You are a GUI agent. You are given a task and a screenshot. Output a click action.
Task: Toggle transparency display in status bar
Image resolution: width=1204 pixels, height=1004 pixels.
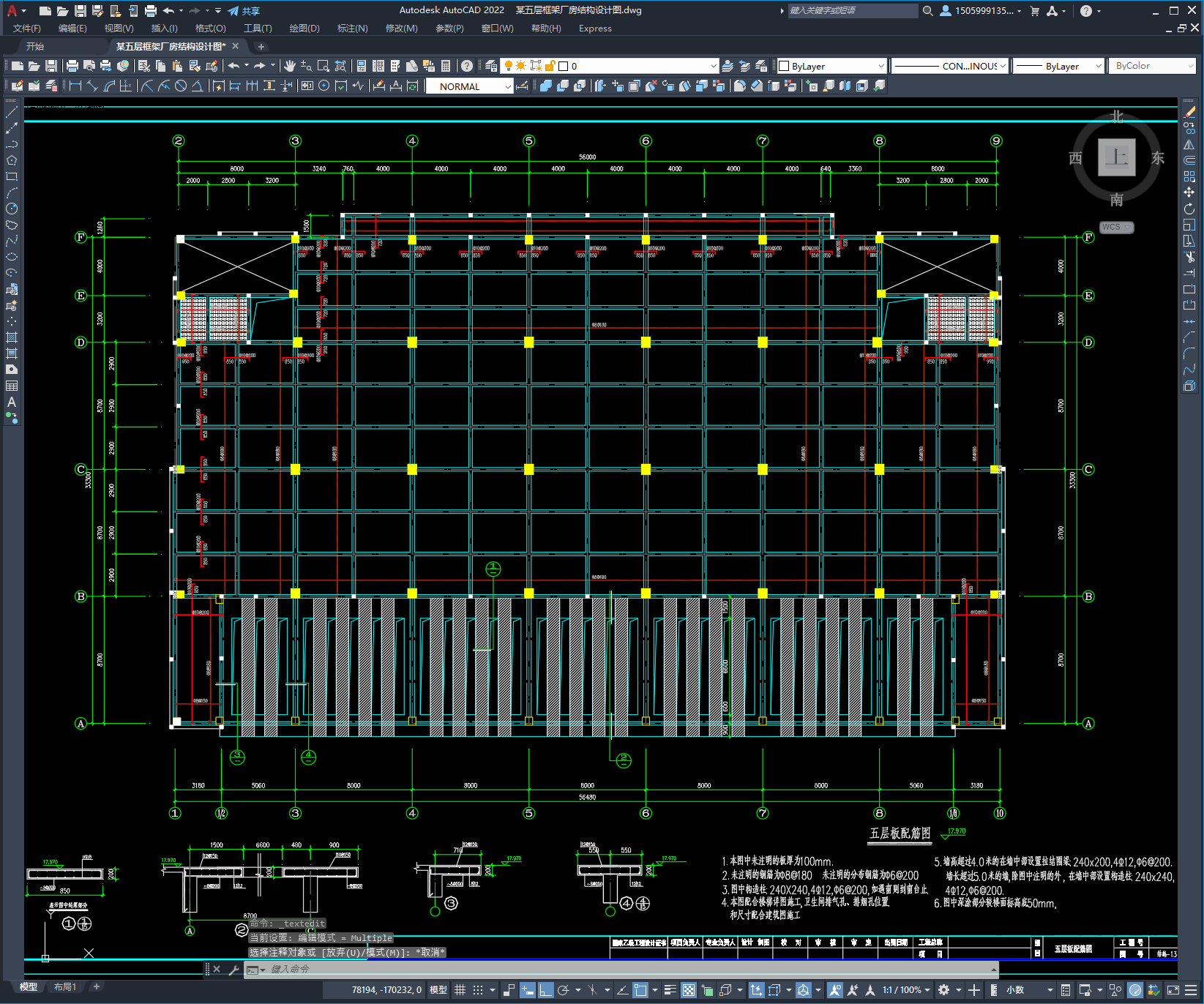pos(689,990)
